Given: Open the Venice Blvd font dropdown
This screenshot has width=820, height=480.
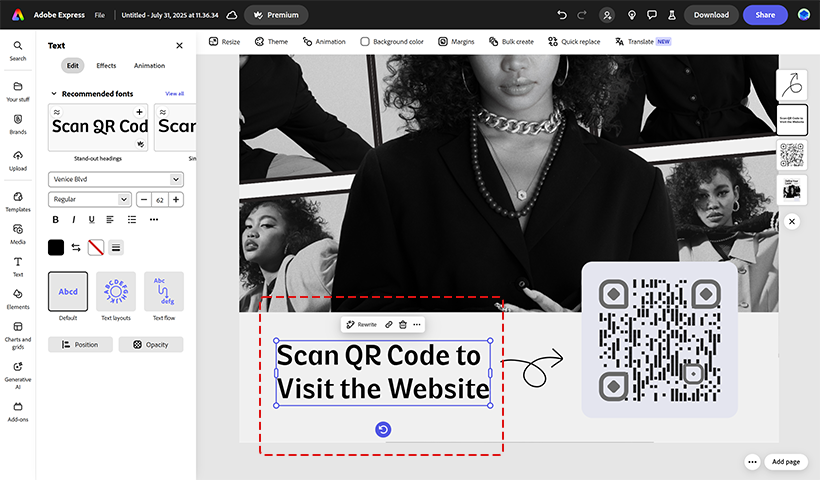Looking at the screenshot, I should click(116, 179).
